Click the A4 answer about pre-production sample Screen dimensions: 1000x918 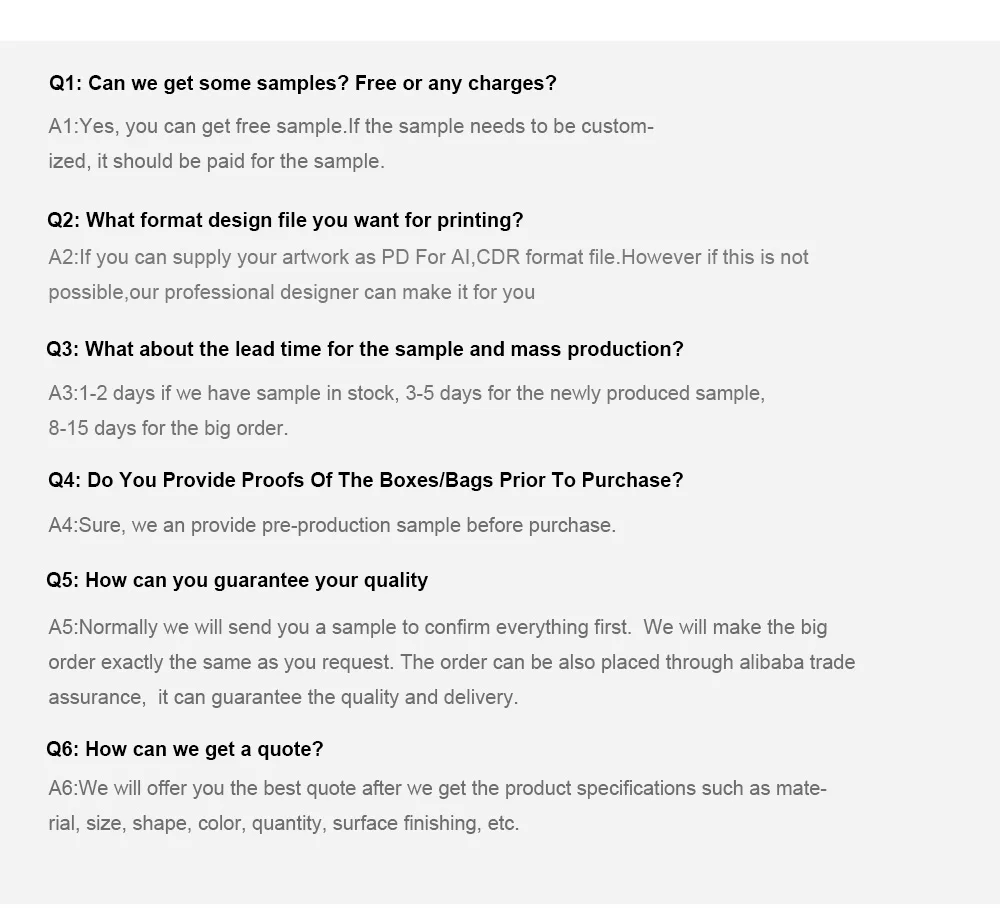click(x=332, y=525)
